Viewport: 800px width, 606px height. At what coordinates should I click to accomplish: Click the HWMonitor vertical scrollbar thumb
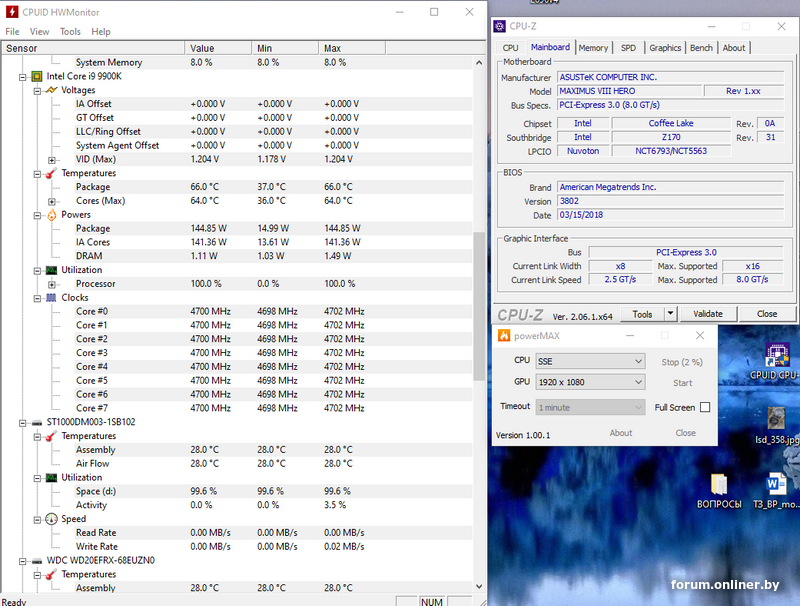pos(479,306)
